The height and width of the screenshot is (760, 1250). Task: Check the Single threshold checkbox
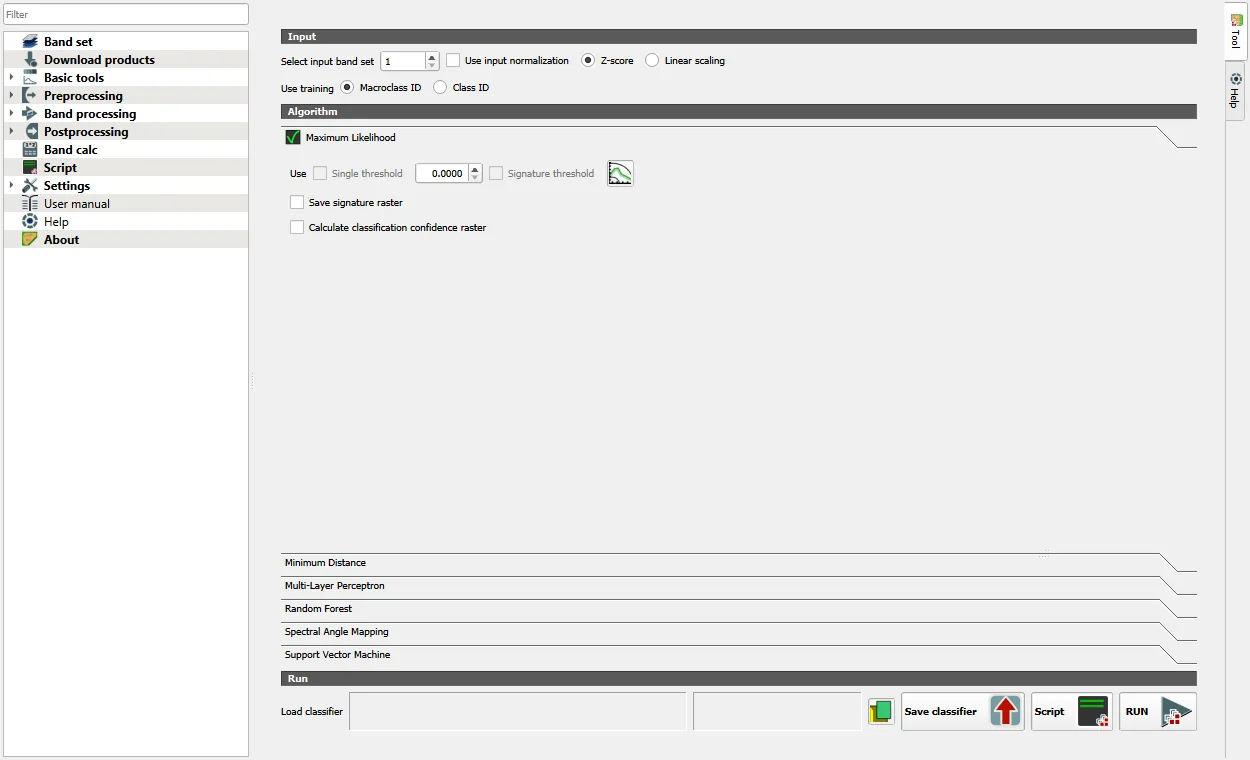click(x=320, y=174)
